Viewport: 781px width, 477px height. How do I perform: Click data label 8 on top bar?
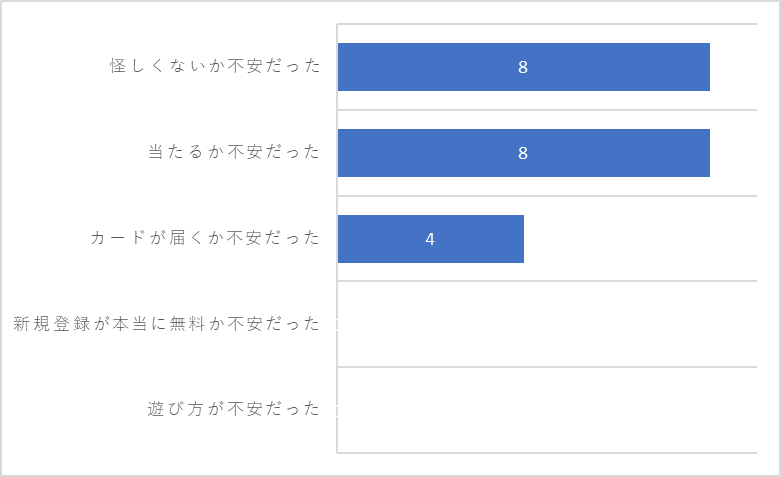[522, 67]
